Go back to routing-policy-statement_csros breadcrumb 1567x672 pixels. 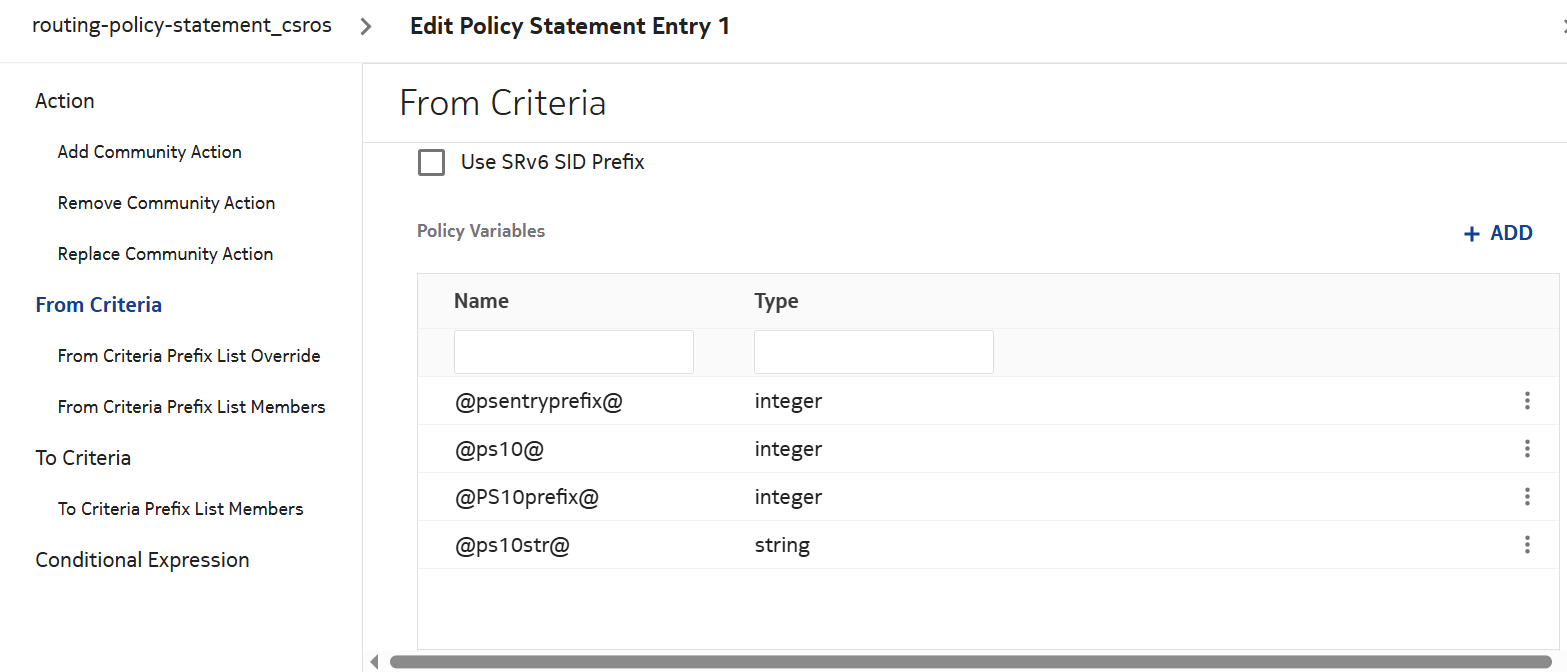[181, 26]
